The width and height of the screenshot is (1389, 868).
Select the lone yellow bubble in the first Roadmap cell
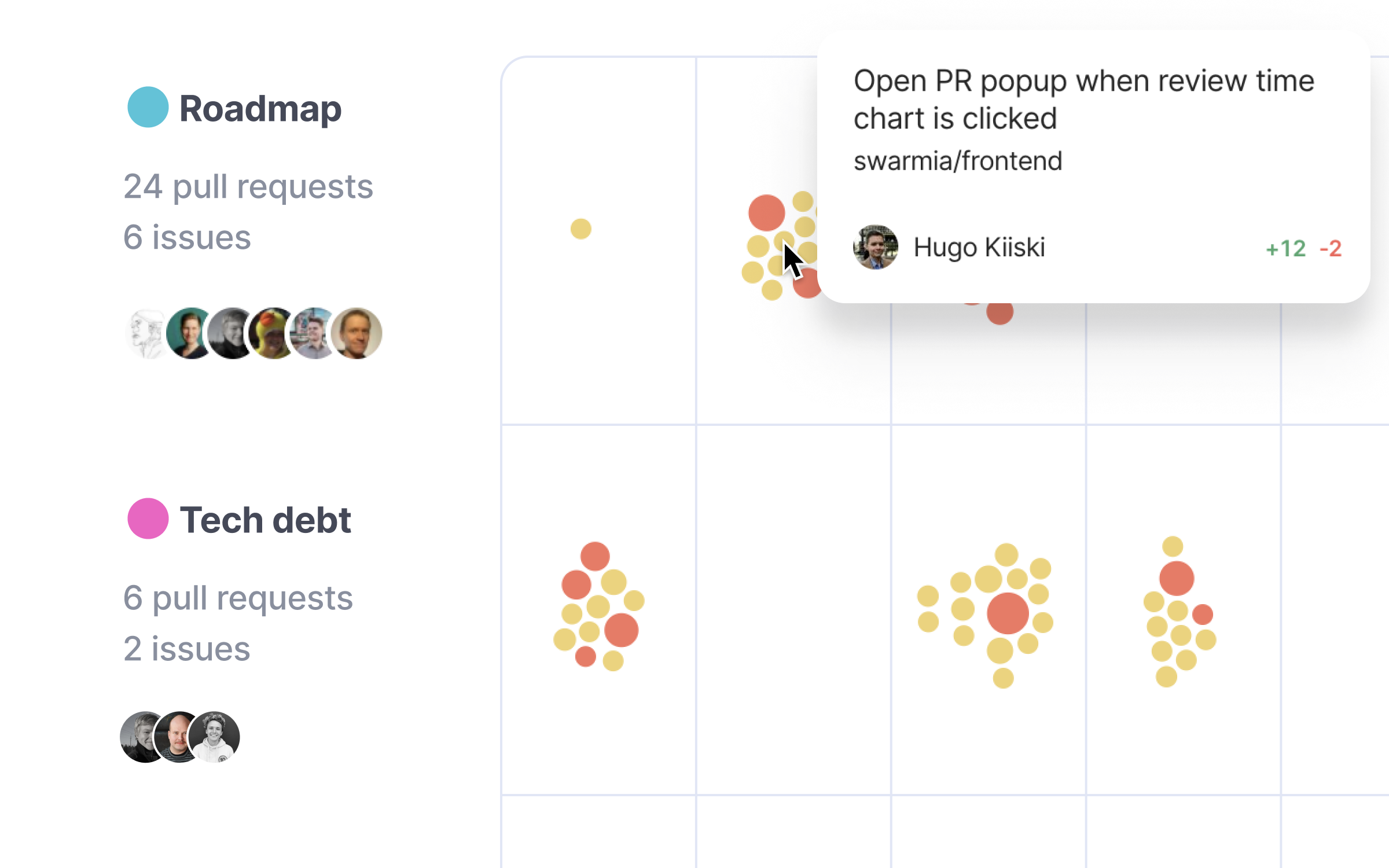tap(581, 229)
